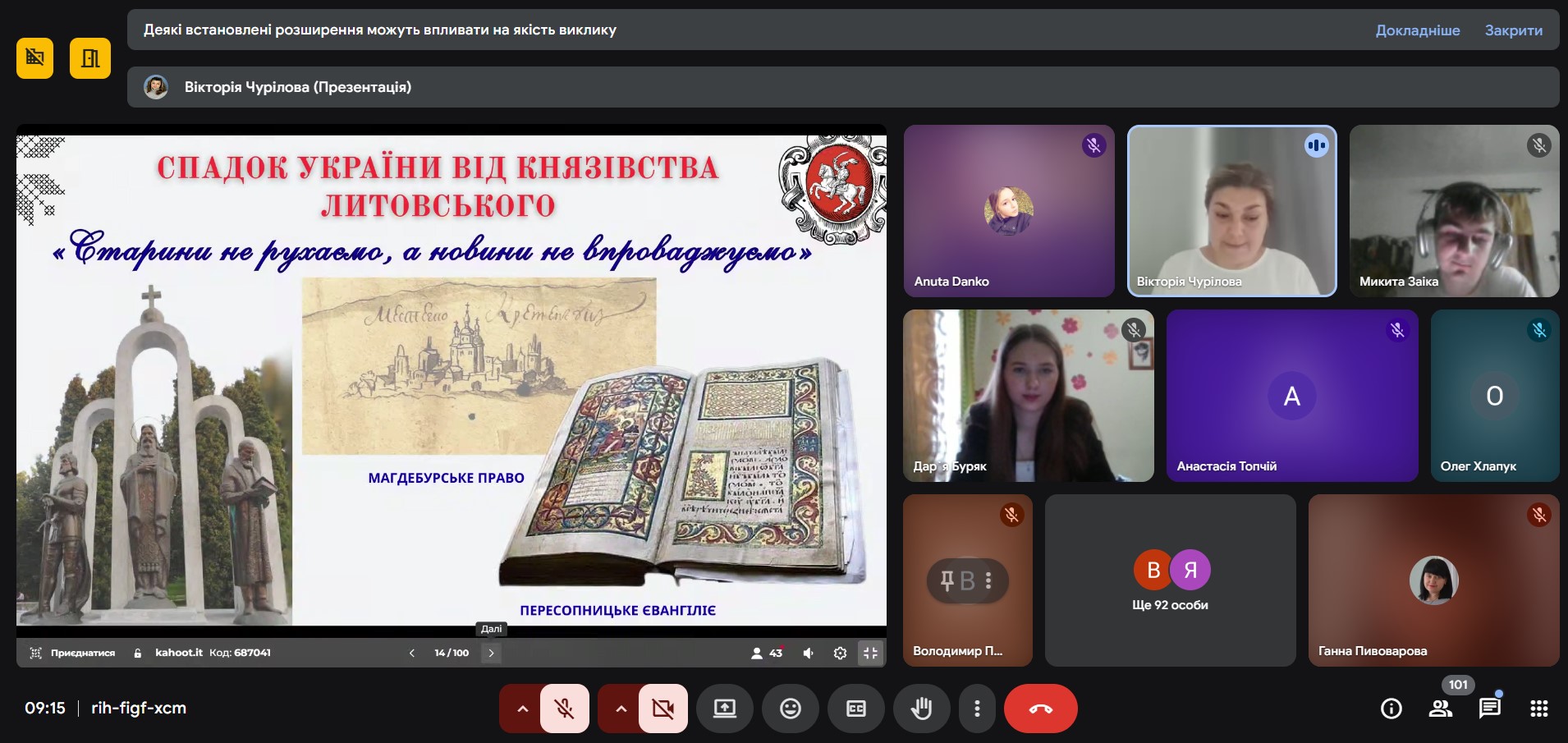Viewport: 1568px width, 743px height.
Task: Click muted mic icon on Anuta Danko
Action: pyautogui.click(x=1093, y=146)
